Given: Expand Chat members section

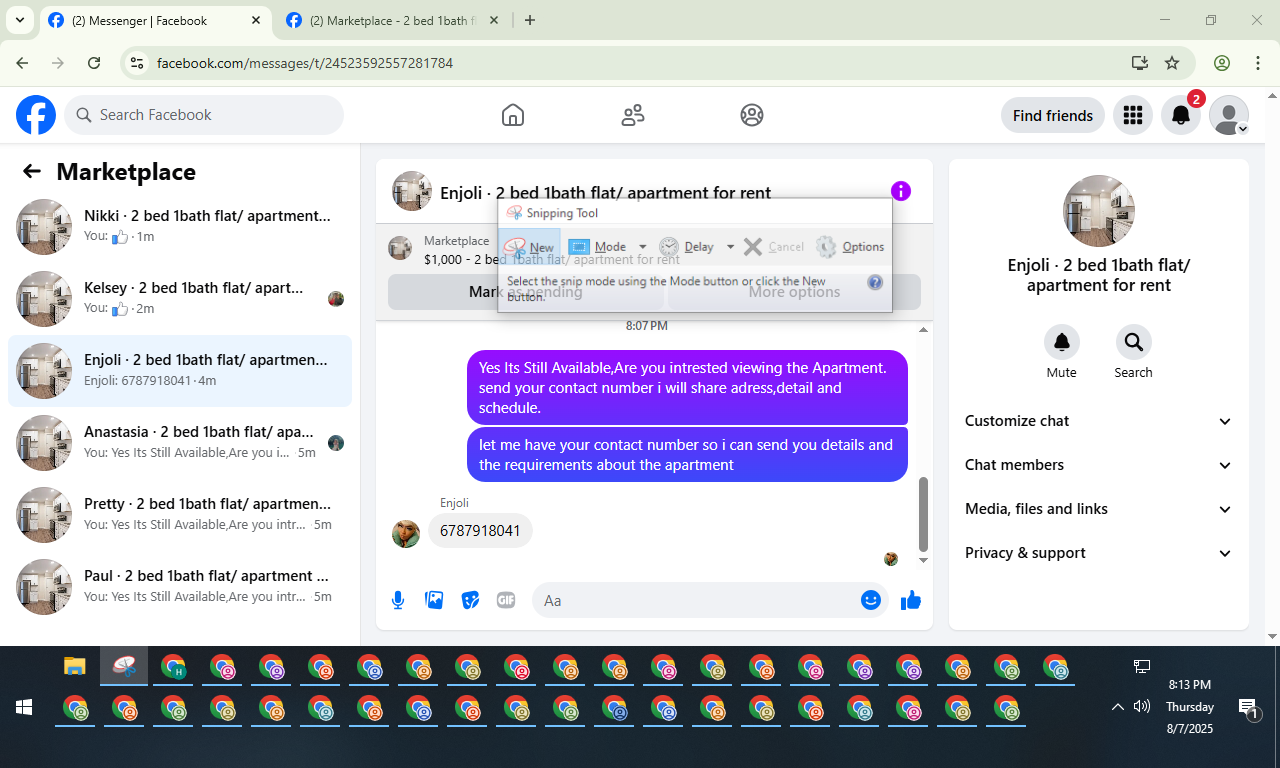Looking at the screenshot, I should point(1099,465).
